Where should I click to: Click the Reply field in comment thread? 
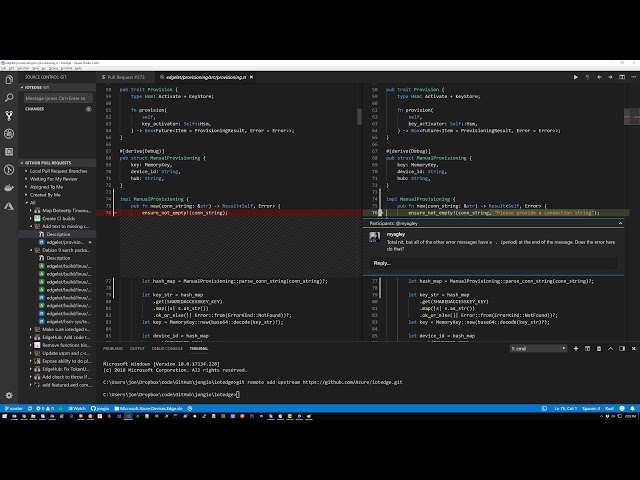pyautogui.click(x=493, y=263)
